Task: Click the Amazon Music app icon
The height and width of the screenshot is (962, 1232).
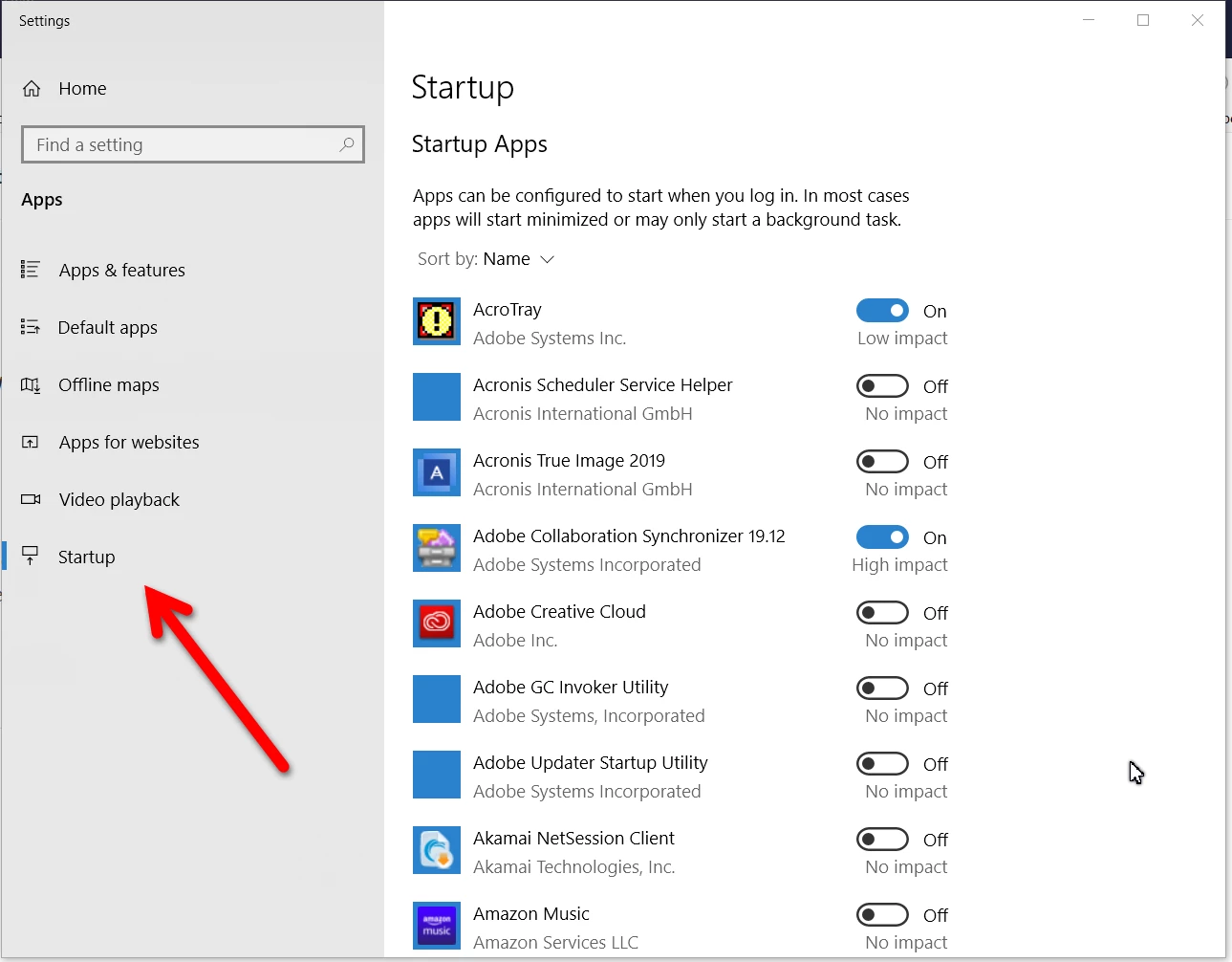Action: (437, 926)
